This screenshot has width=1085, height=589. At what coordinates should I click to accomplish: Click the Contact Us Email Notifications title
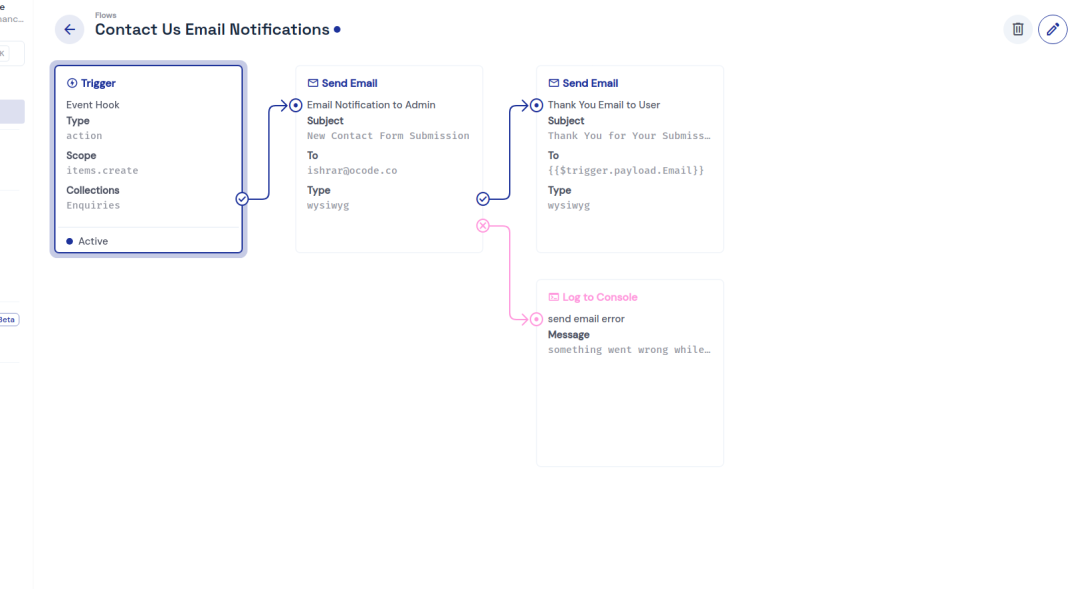tap(212, 30)
